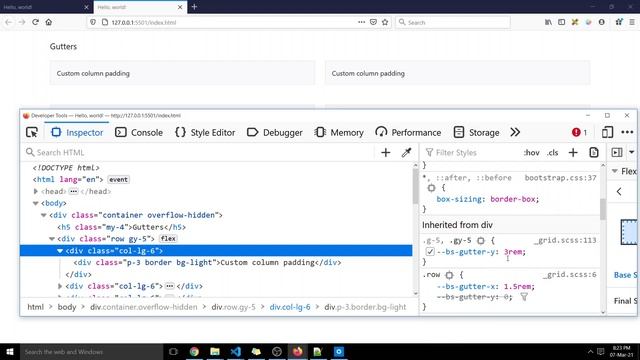Click the Search HTML field
Screen dimensions: 640x360
point(199,152)
